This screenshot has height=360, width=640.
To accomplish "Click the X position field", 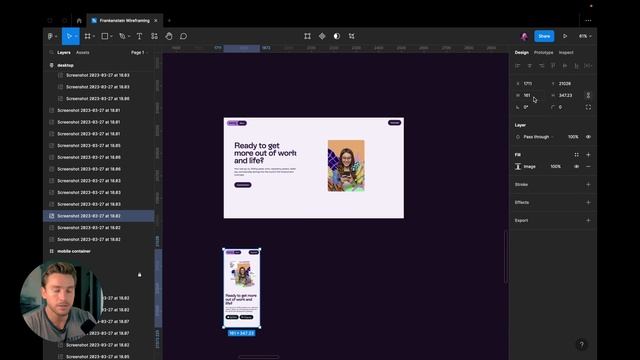I will pyautogui.click(x=530, y=84).
